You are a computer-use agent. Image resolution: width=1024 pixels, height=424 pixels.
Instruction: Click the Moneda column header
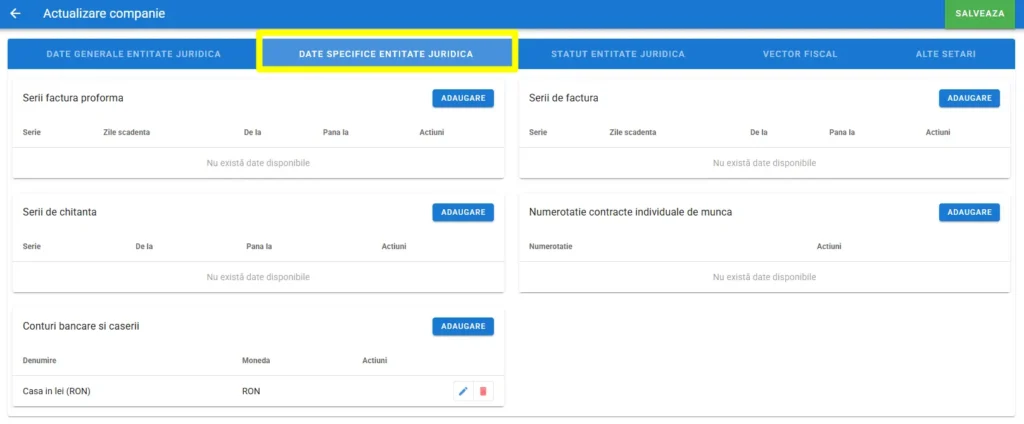tap(256, 360)
